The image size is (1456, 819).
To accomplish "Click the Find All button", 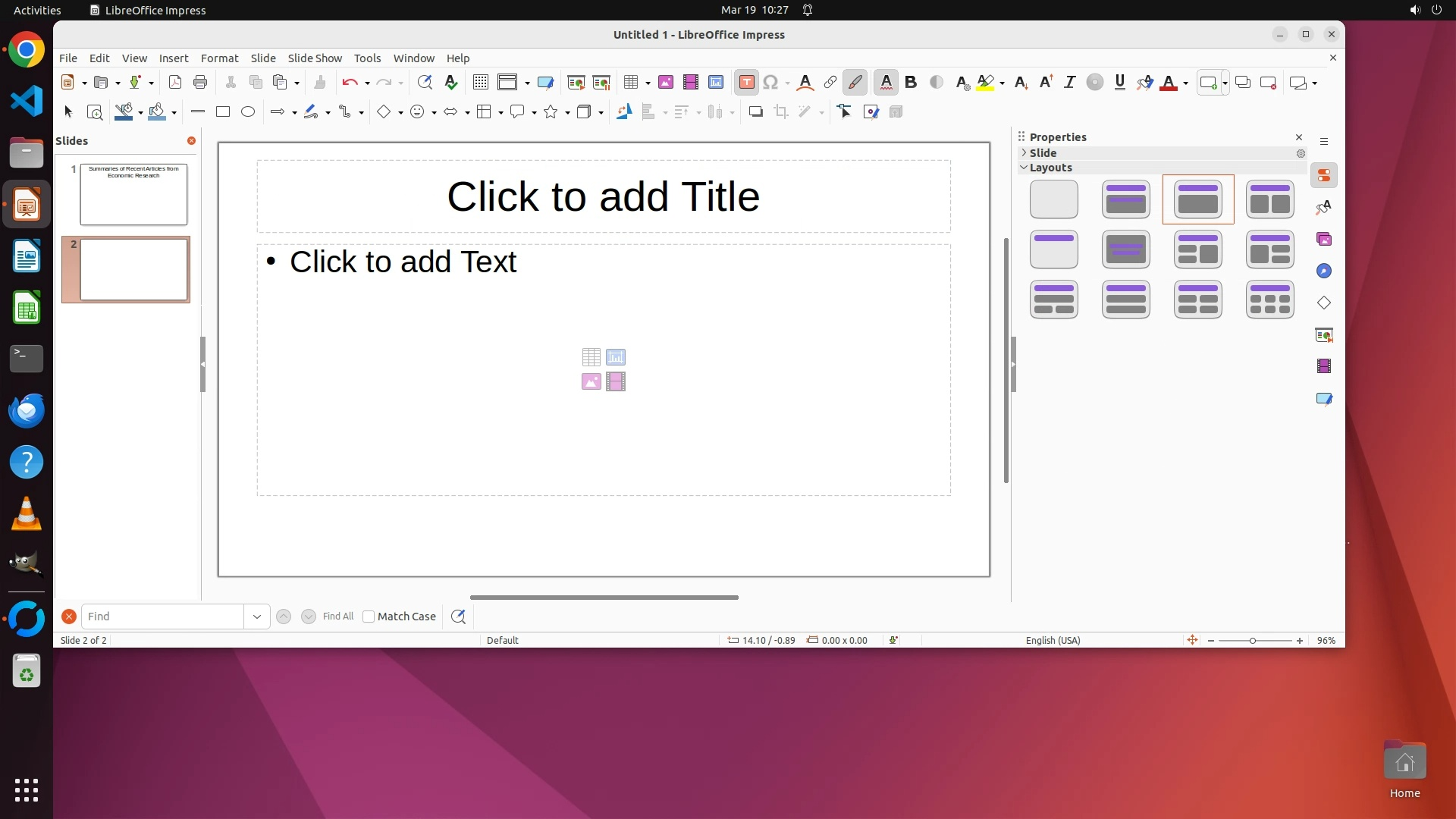I will (x=337, y=617).
